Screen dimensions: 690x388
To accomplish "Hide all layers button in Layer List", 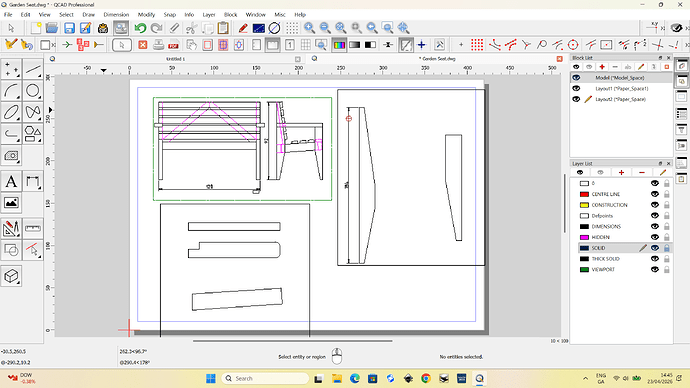I will click(x=600, y=172).
